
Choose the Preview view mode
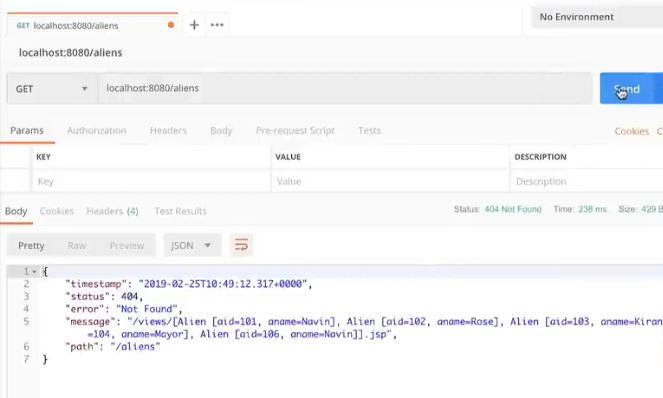pos(127,246)
